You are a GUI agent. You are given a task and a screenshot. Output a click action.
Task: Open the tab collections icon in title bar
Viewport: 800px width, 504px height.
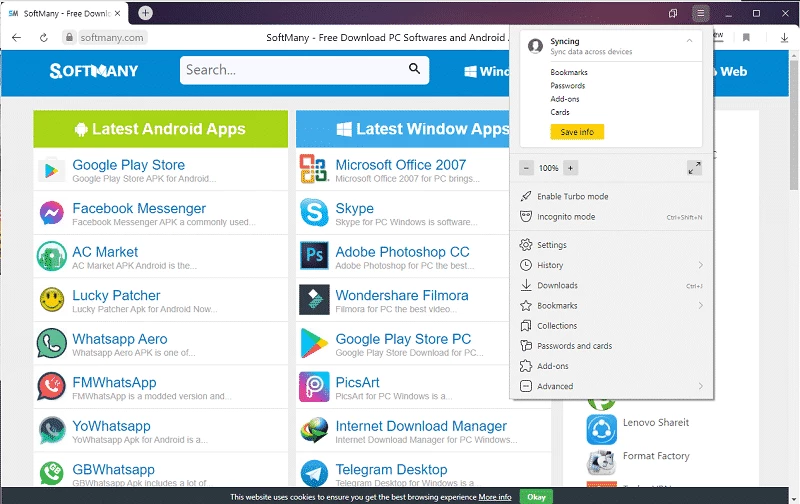click(673, 13)
